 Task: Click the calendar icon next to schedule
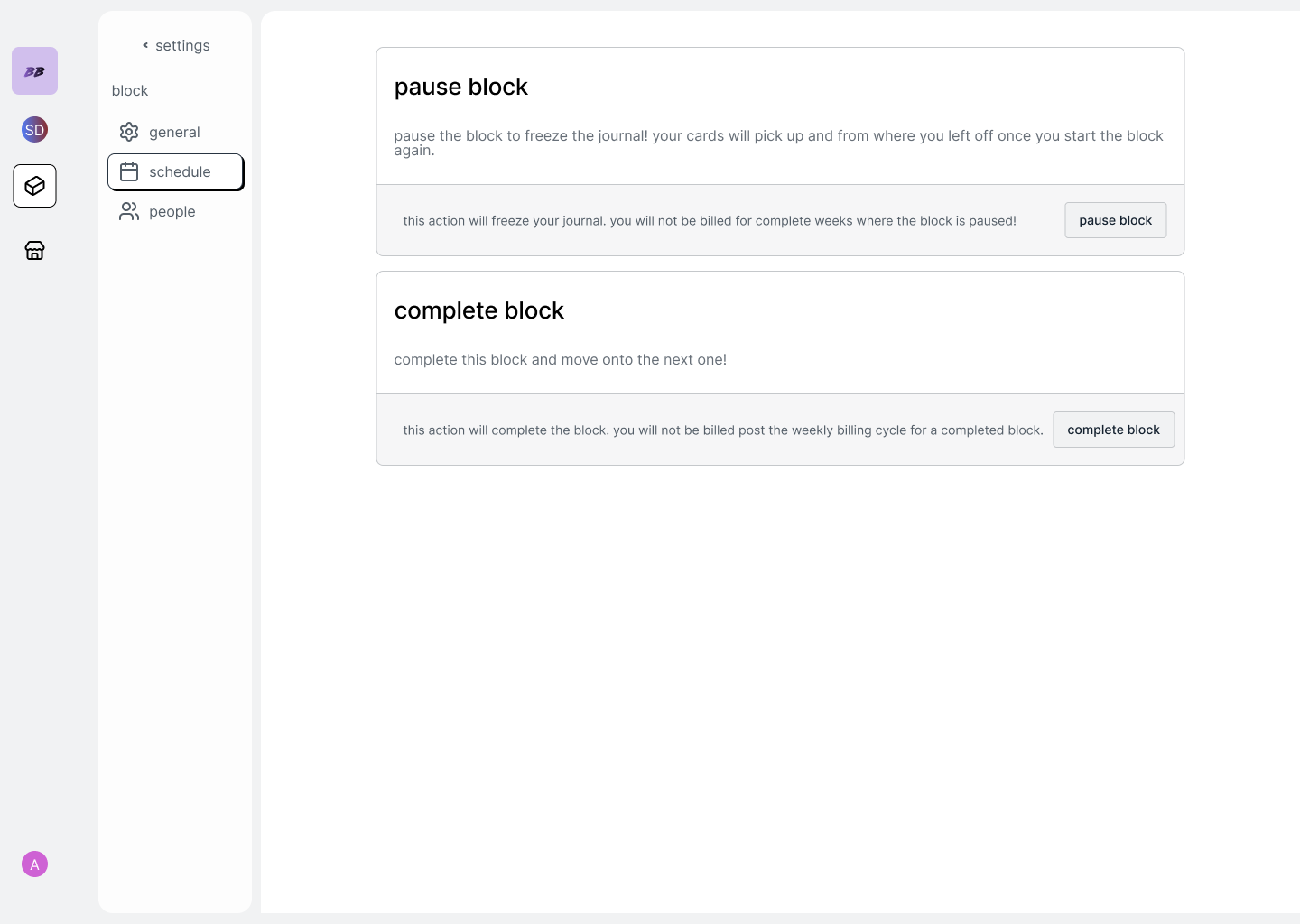129,171
